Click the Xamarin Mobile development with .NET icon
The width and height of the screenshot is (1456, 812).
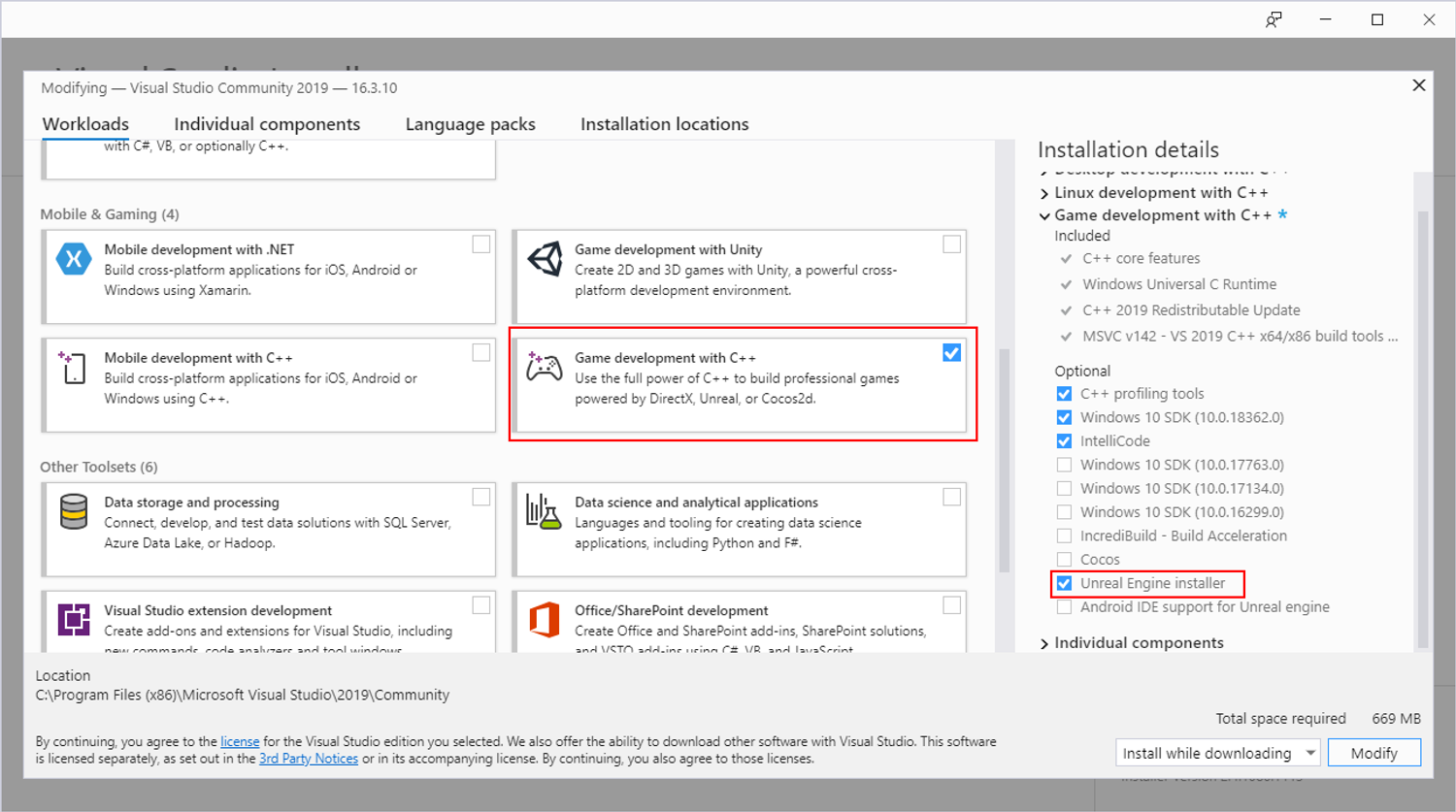click(x=74, y=260)
